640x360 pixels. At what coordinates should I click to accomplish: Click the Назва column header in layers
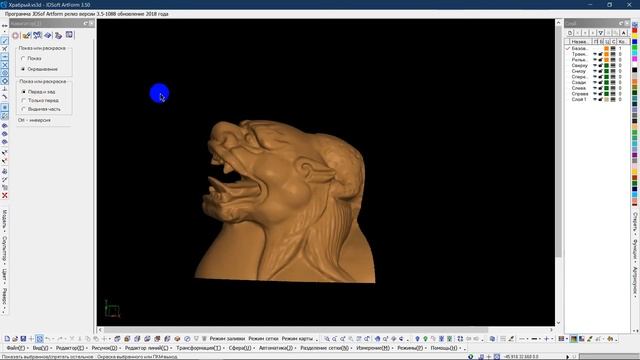pos(579,42)
